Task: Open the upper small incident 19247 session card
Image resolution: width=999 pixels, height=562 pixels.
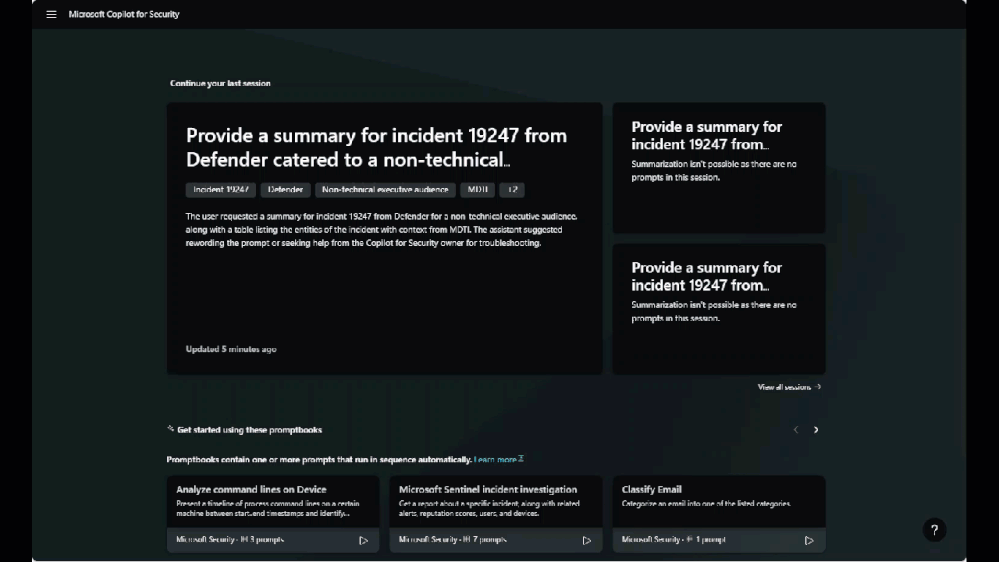Action: (x=719, y=168)
